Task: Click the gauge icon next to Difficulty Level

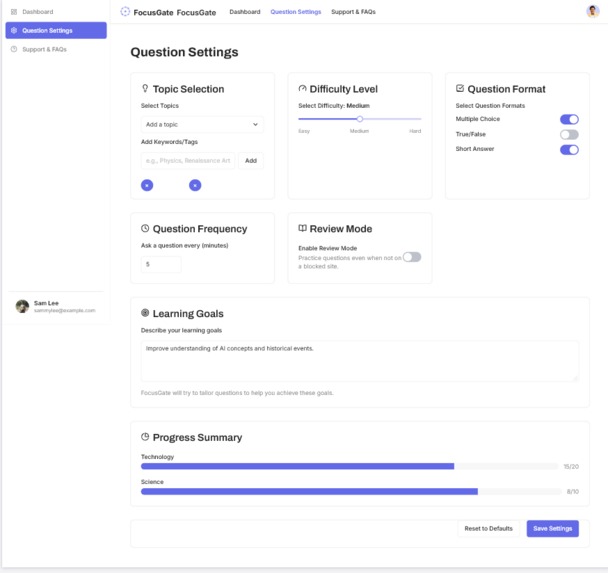Action: (302, 88)
